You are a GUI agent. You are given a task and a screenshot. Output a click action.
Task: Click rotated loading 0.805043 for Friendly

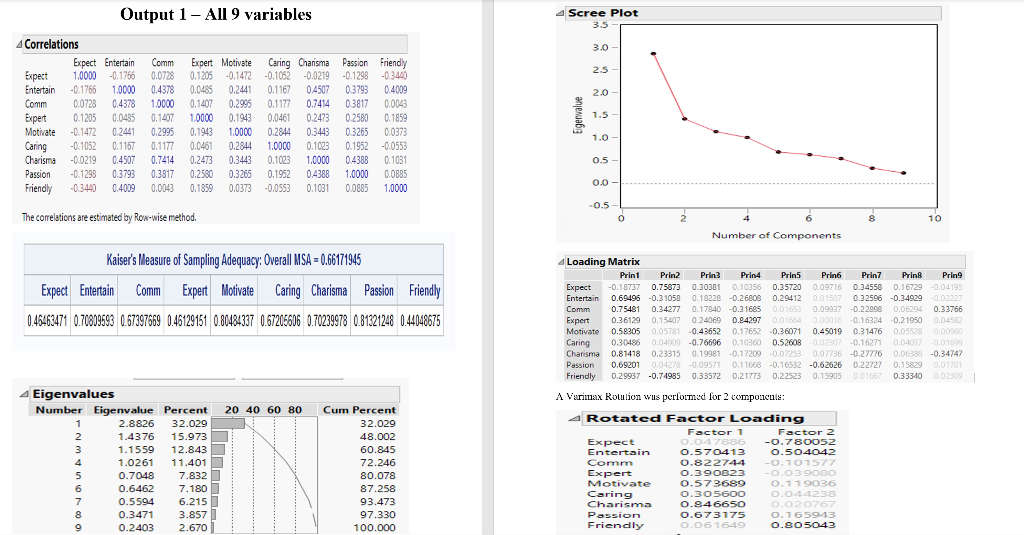point(803,526)
